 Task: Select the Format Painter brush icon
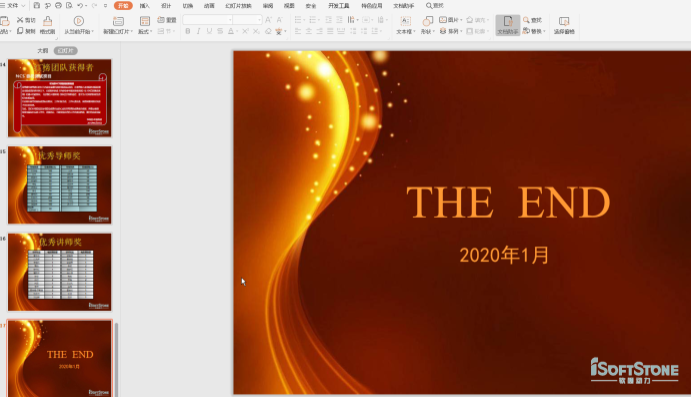click(x=48, y=21)
